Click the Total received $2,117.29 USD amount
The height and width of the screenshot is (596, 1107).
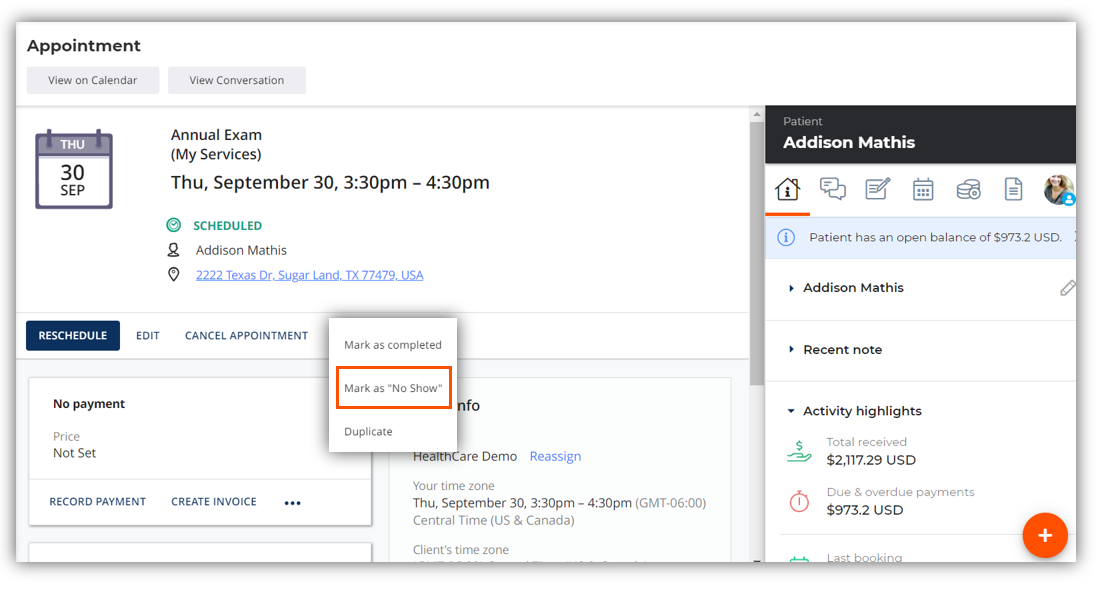[870, 460]
